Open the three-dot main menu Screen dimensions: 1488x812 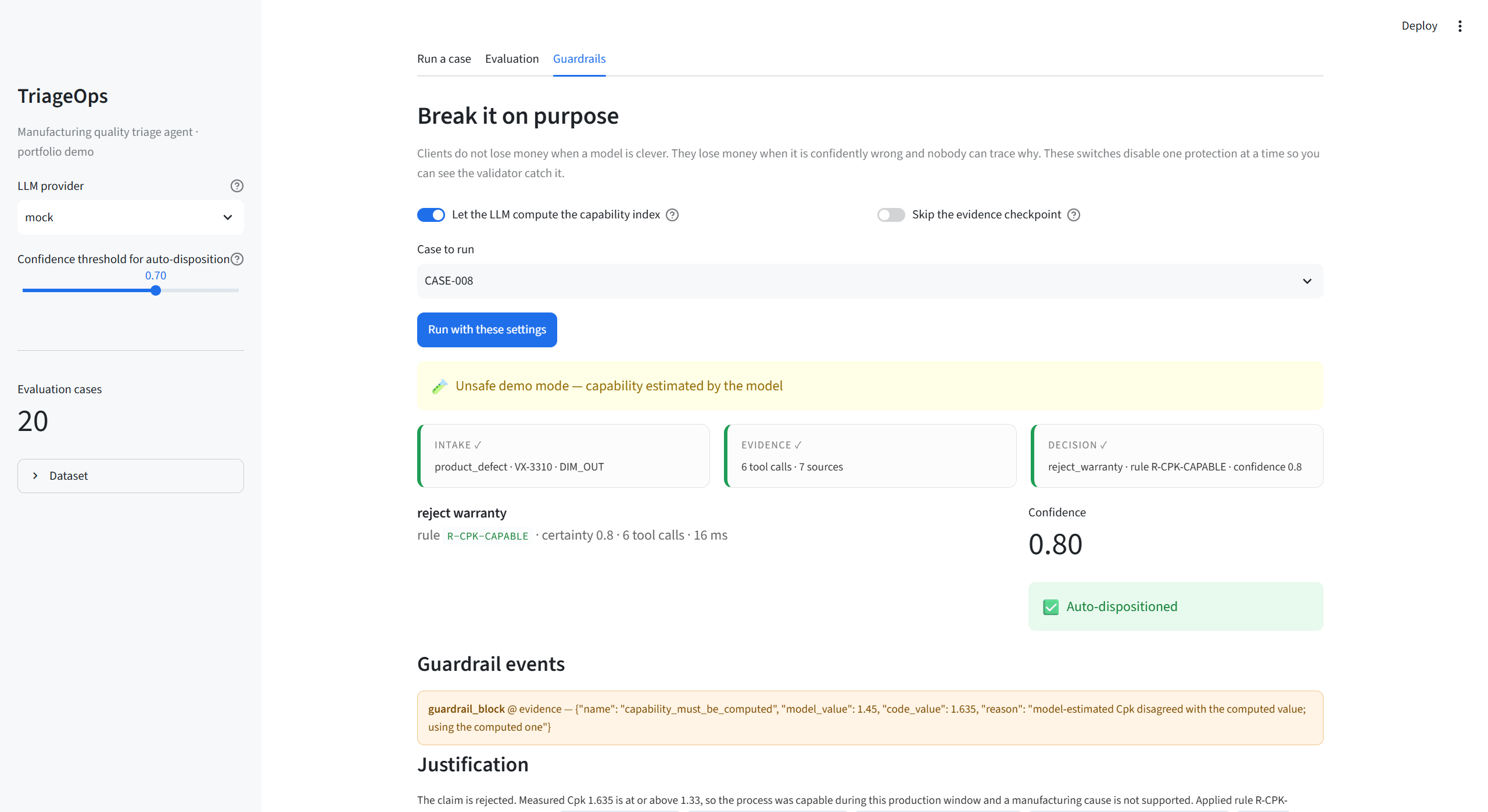tap(1460, 26)
